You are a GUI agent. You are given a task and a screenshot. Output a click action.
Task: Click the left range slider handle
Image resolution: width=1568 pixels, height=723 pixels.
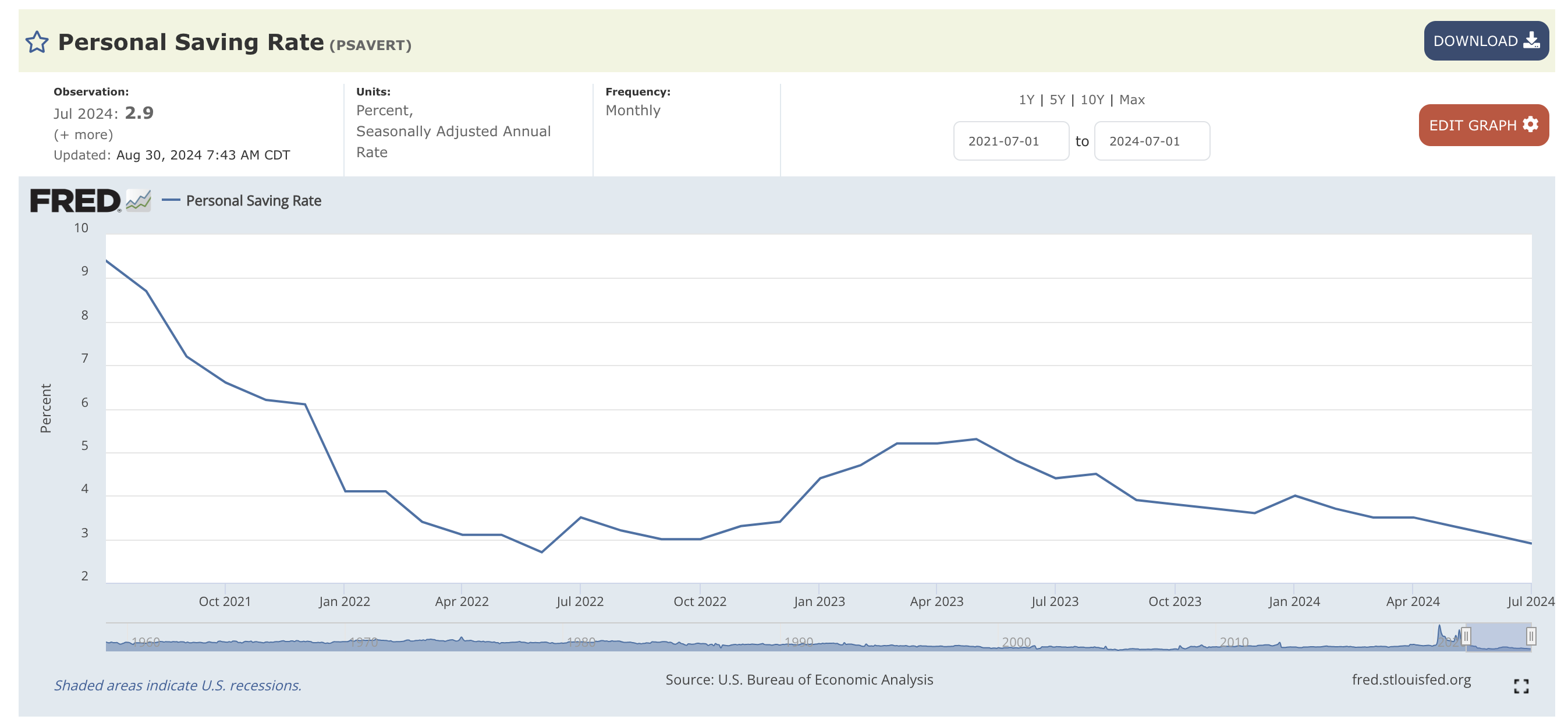(x=1466, y=637)
